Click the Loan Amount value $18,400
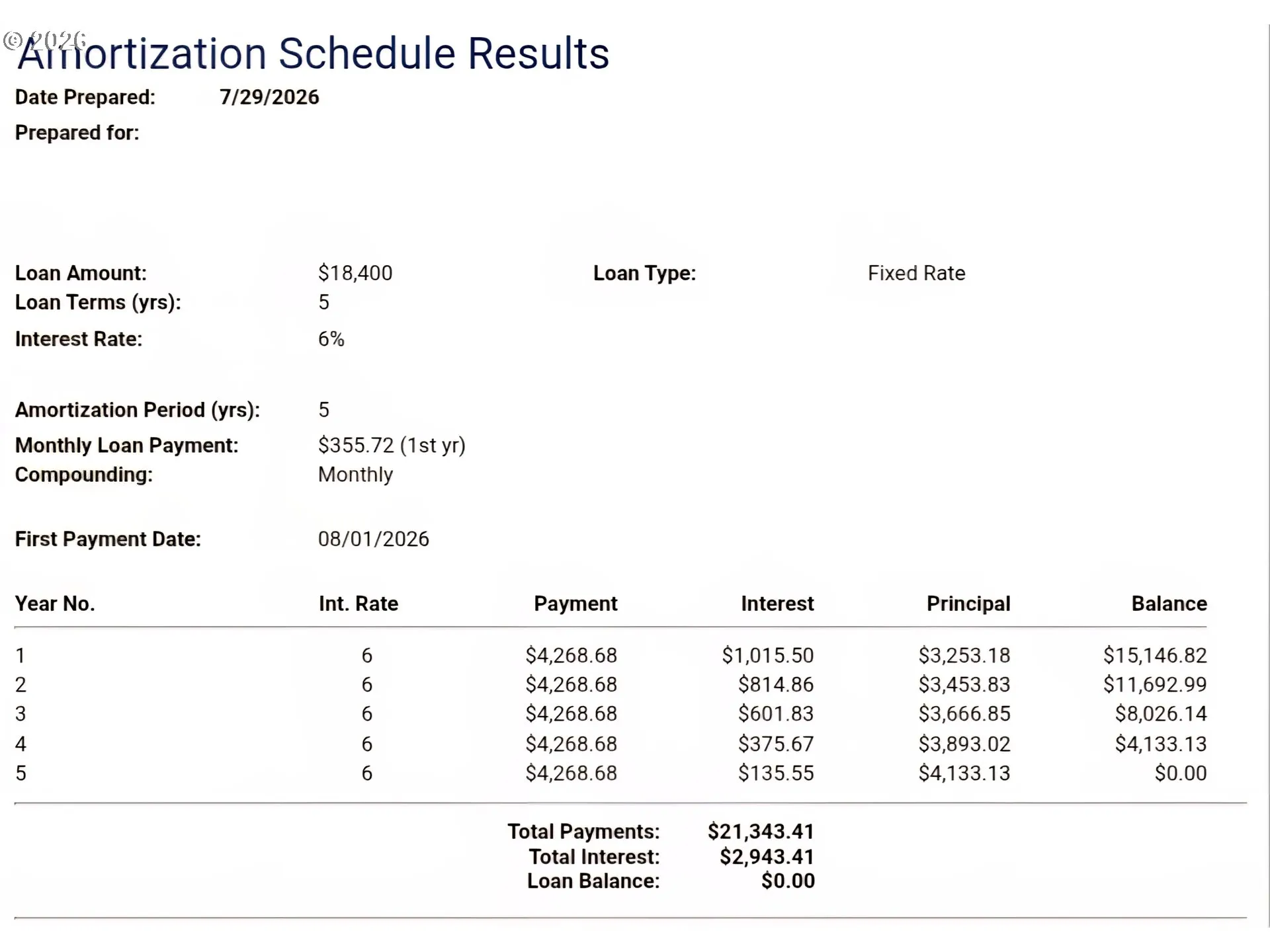Screen dimensions: 1270x952 point(355,273)
